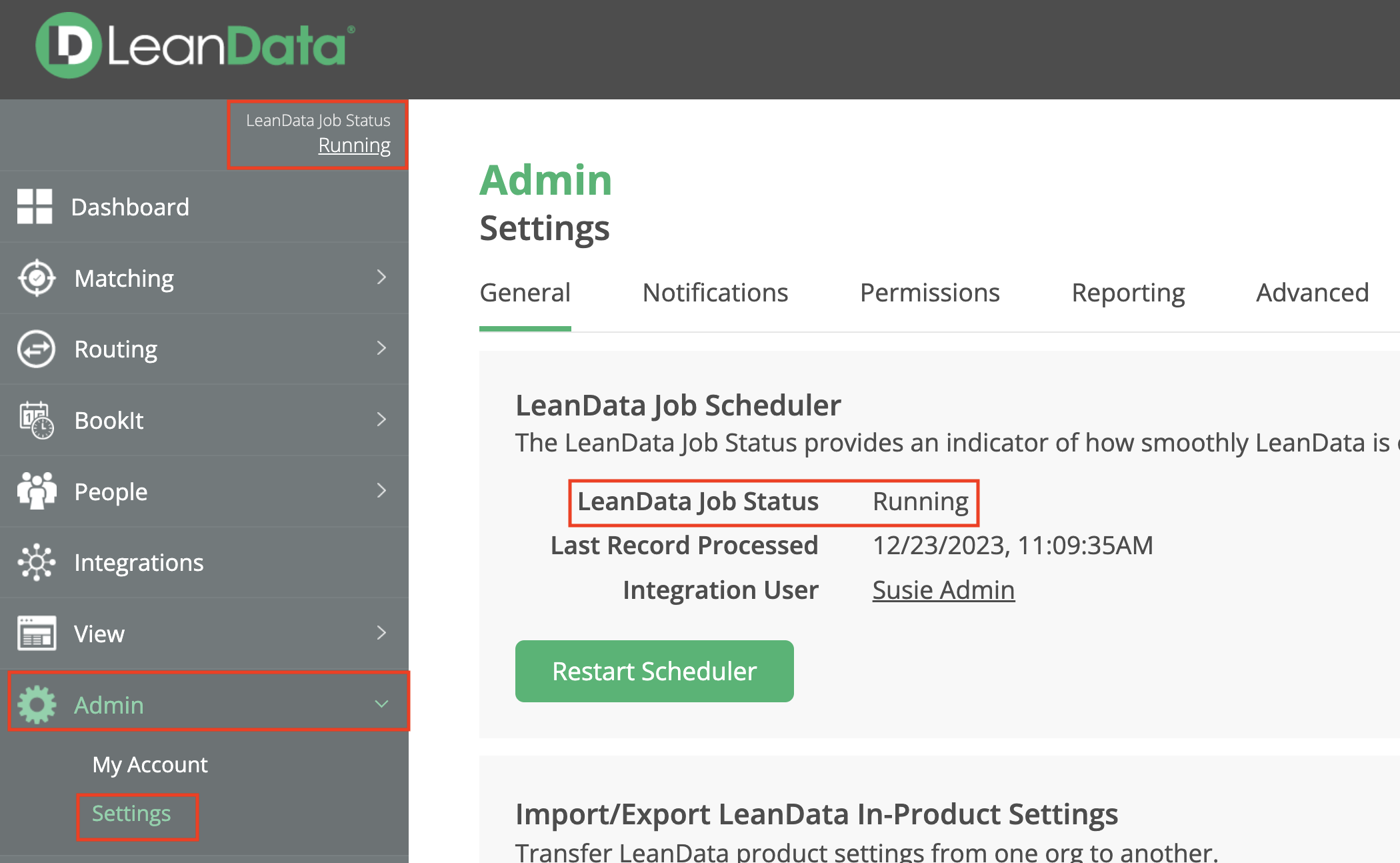
Task: Click the Last Record Processed label
Action: pos(684,546)
